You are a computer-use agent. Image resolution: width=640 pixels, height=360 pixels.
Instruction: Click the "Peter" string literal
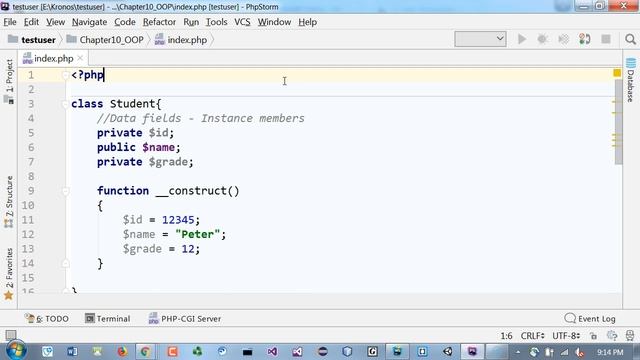point(198,235)
